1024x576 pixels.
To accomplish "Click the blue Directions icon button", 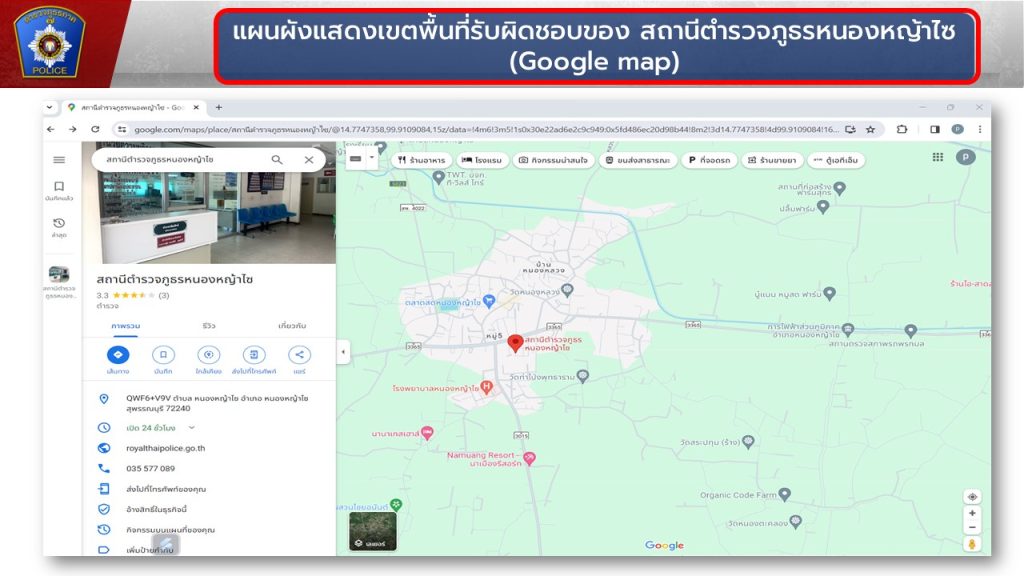I will (x=117, y=355).
